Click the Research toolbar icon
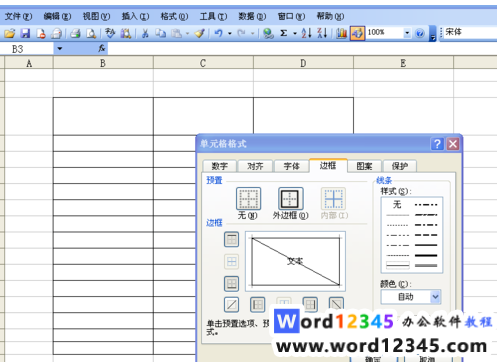This screenshot has height=362, width=497. pos(126,33)
